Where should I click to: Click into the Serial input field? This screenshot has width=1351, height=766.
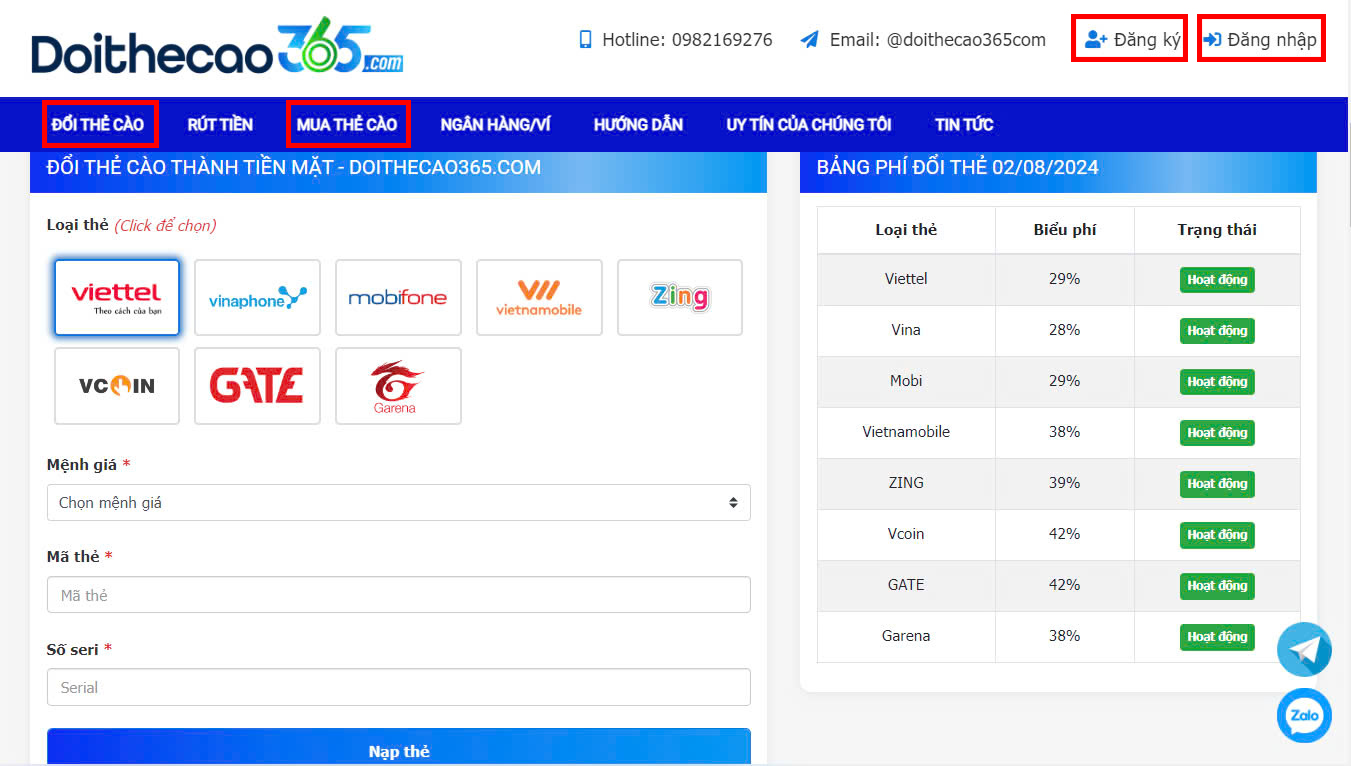pyautogui.click(x=398, y=687)
